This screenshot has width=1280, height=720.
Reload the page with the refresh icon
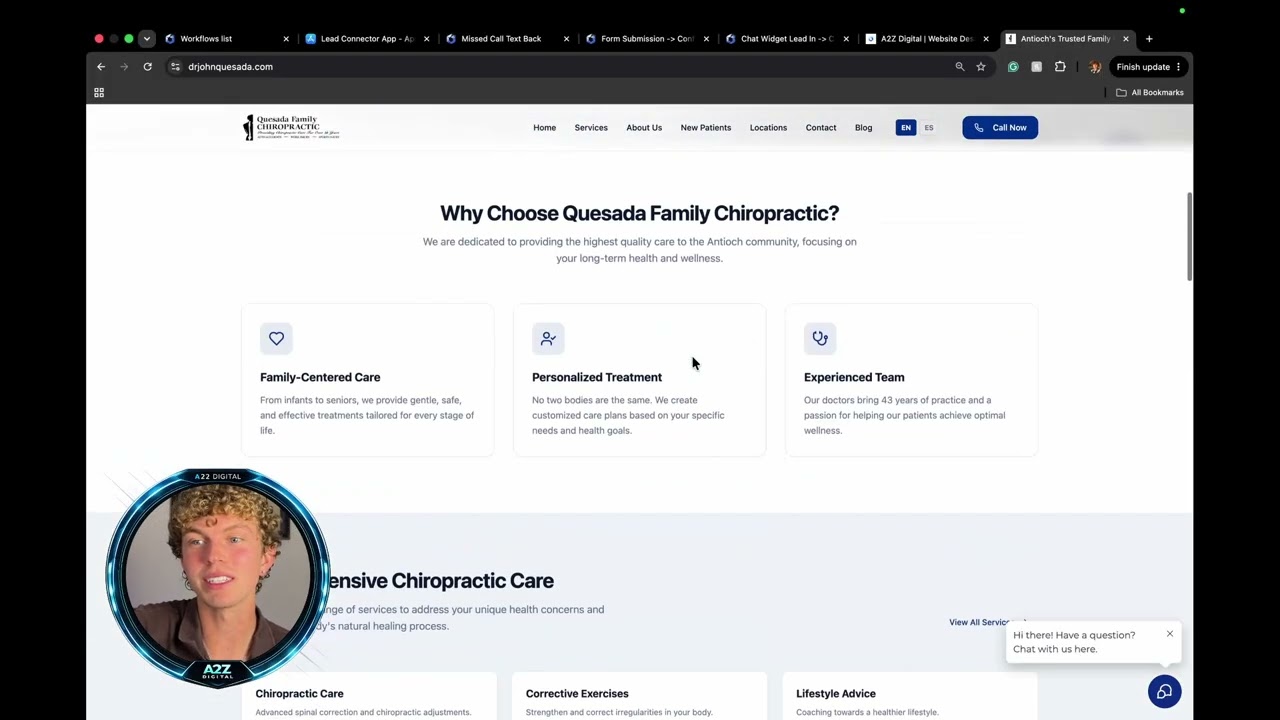(147, 67)
